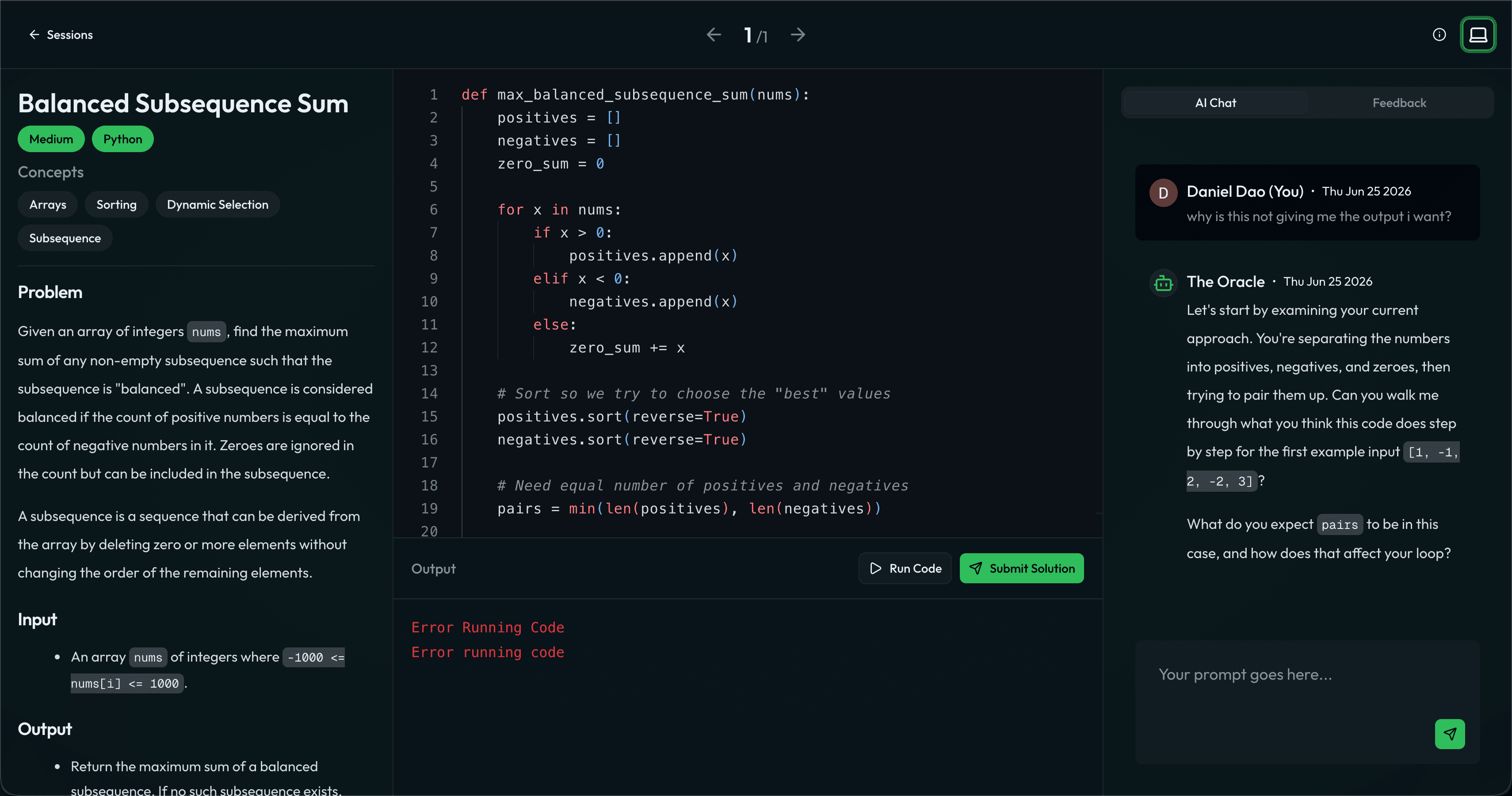Click 'negatives.sort(reverse=True)' line
1512x796 pixels.
[622, 439]
